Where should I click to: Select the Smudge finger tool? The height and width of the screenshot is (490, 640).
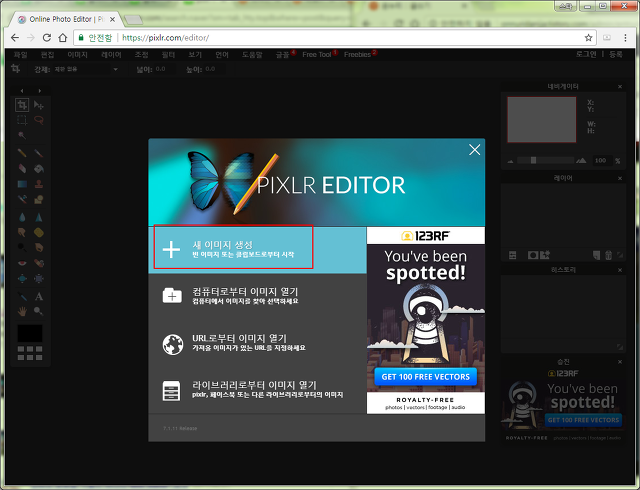(x=22, y=232)
